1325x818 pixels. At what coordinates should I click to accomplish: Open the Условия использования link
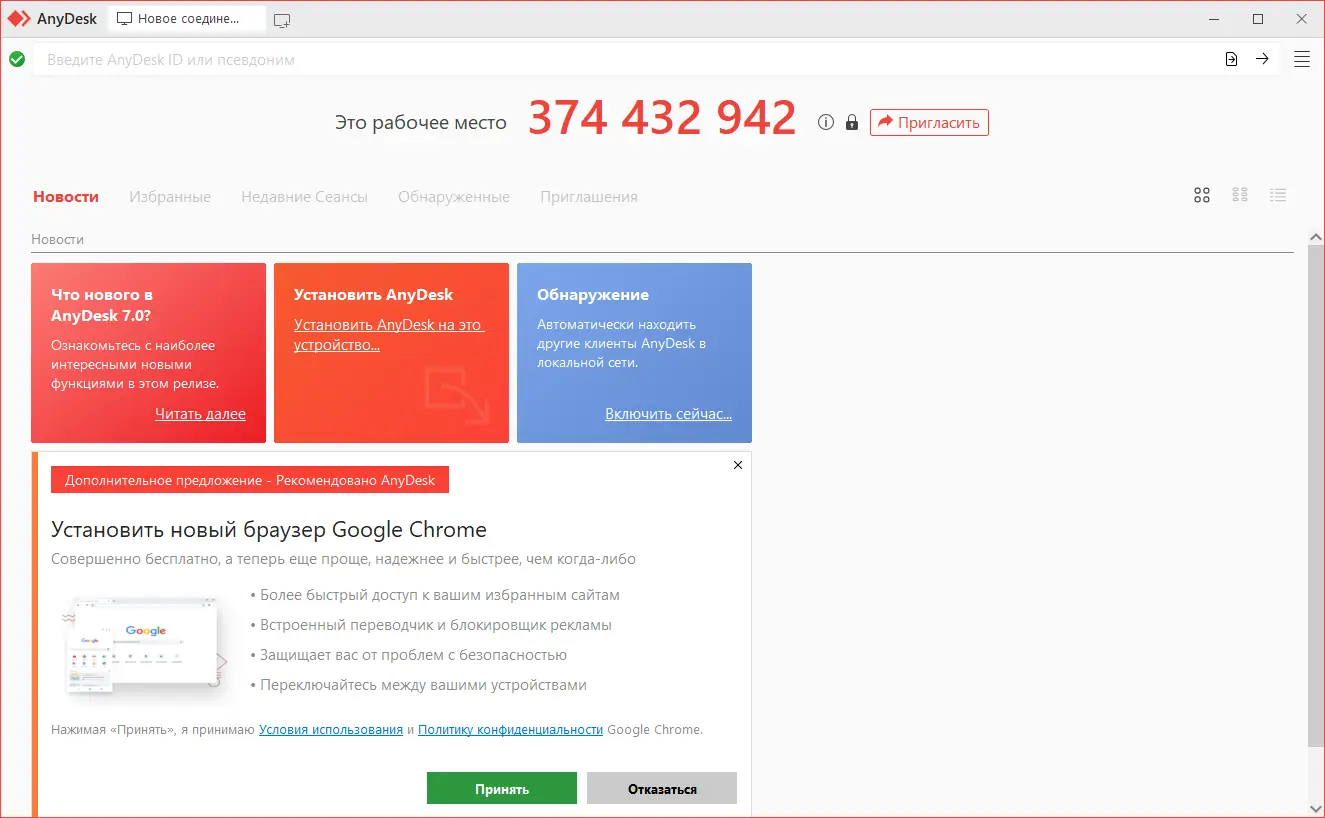[331, 730]
